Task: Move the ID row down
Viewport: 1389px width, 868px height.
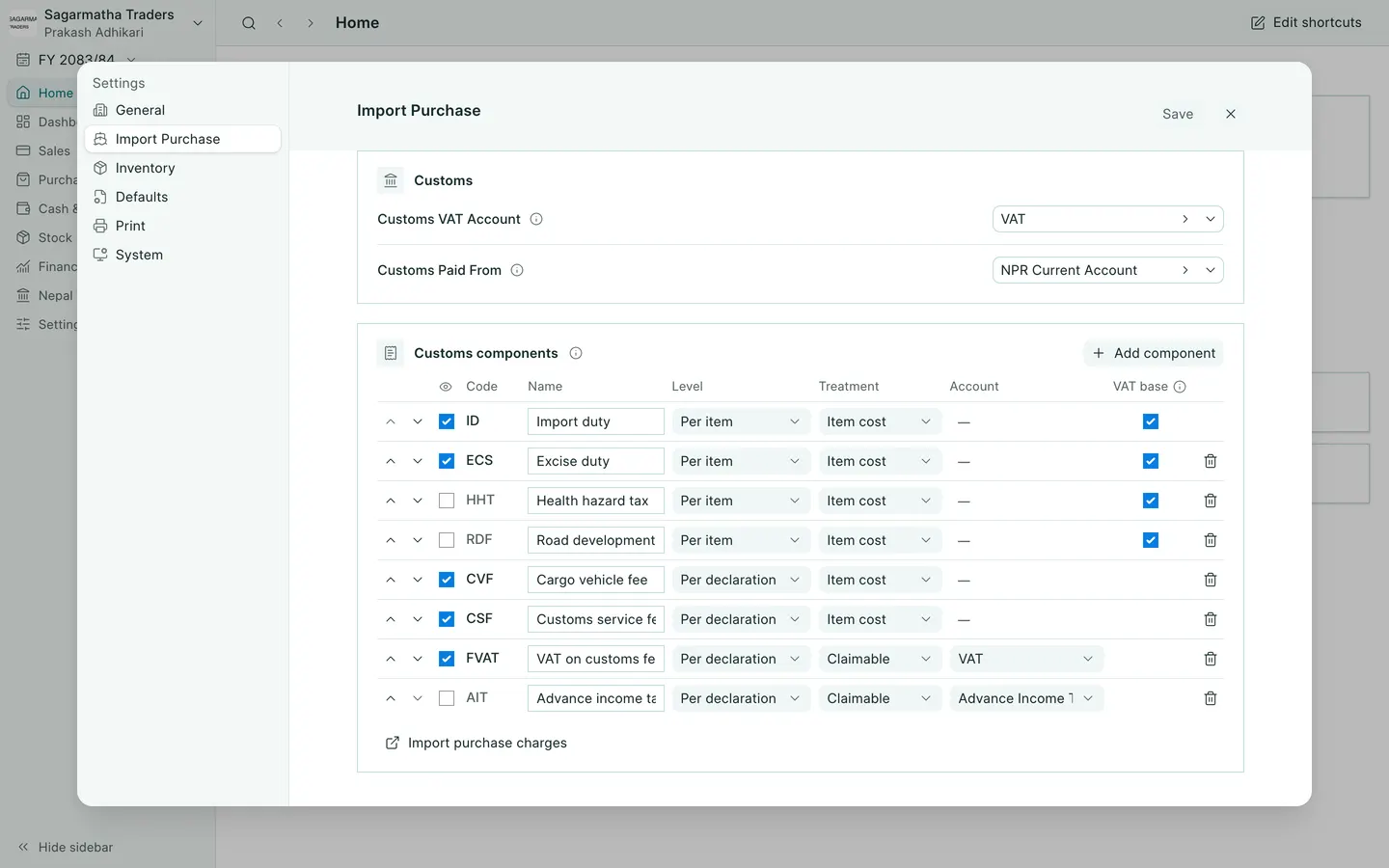Action: (x=418, y=421)
